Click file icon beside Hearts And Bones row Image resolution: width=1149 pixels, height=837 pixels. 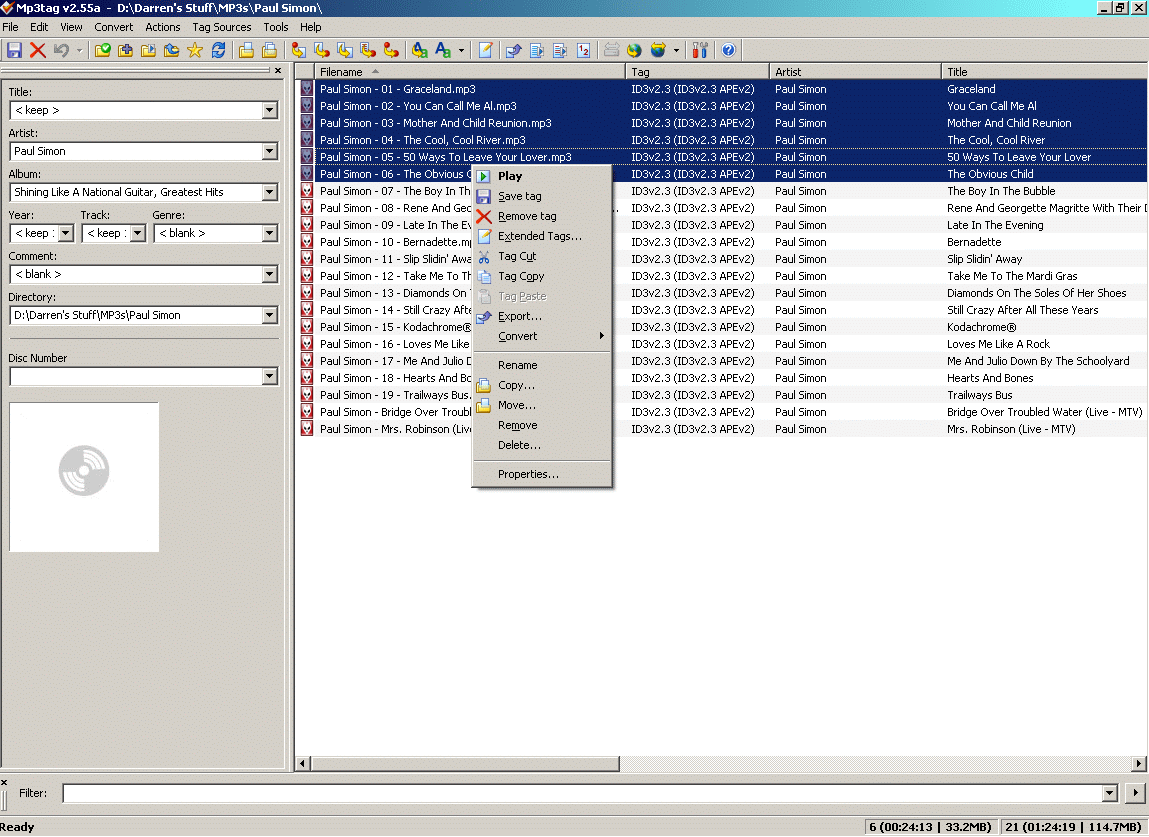pyautogui.click(x=307, y=378)
